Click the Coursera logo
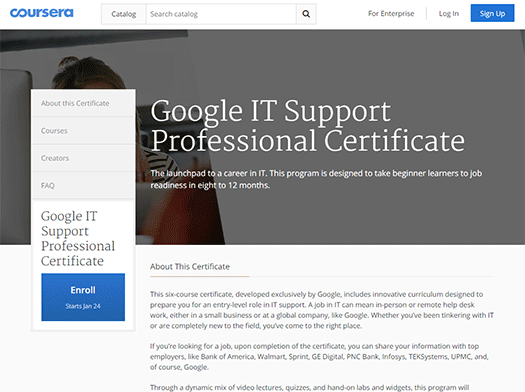 tap(42, 13)
